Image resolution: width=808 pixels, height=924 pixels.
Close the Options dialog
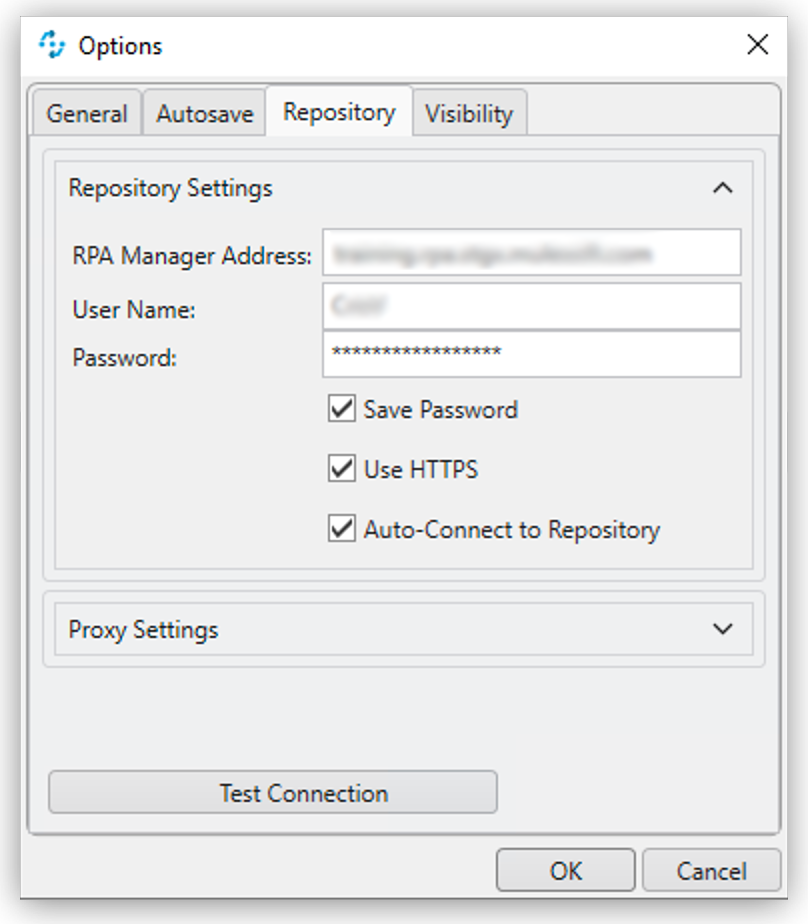coord(757,45)
